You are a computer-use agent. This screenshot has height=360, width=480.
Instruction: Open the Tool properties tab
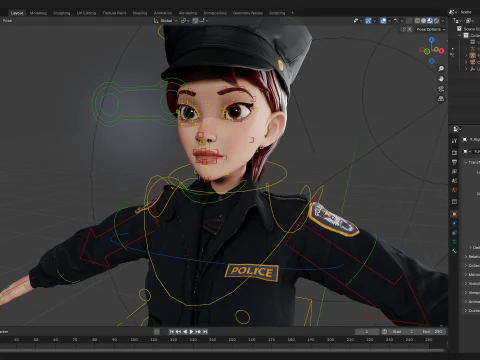point(454,141)
